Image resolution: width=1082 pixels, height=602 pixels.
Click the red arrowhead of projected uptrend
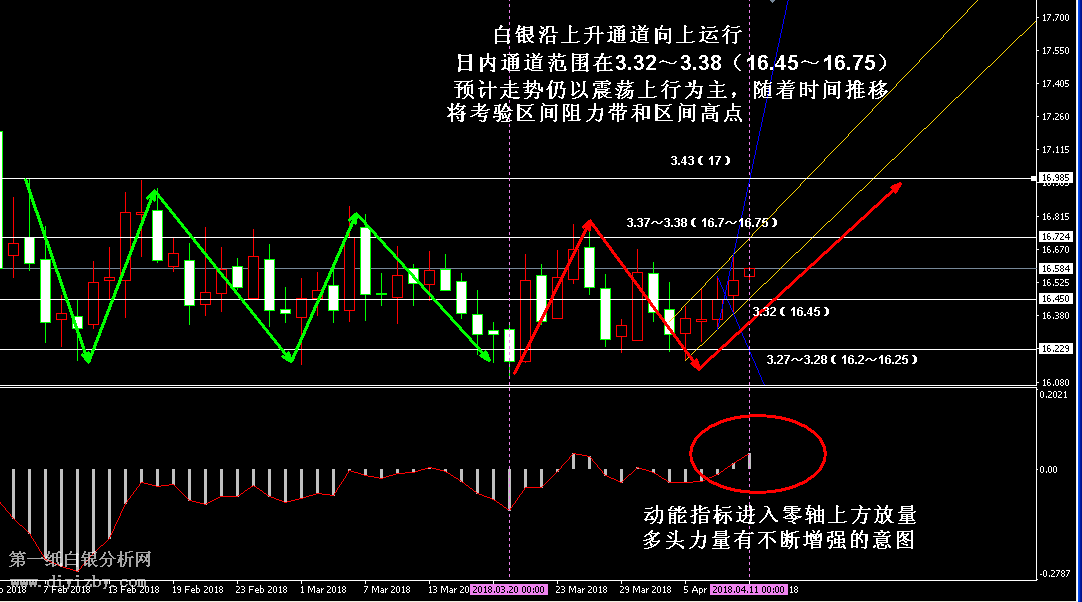(x=895, y=187)
